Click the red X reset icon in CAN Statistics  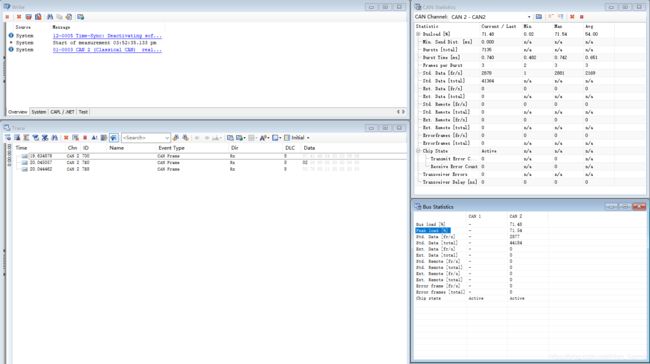coord(572,17)
